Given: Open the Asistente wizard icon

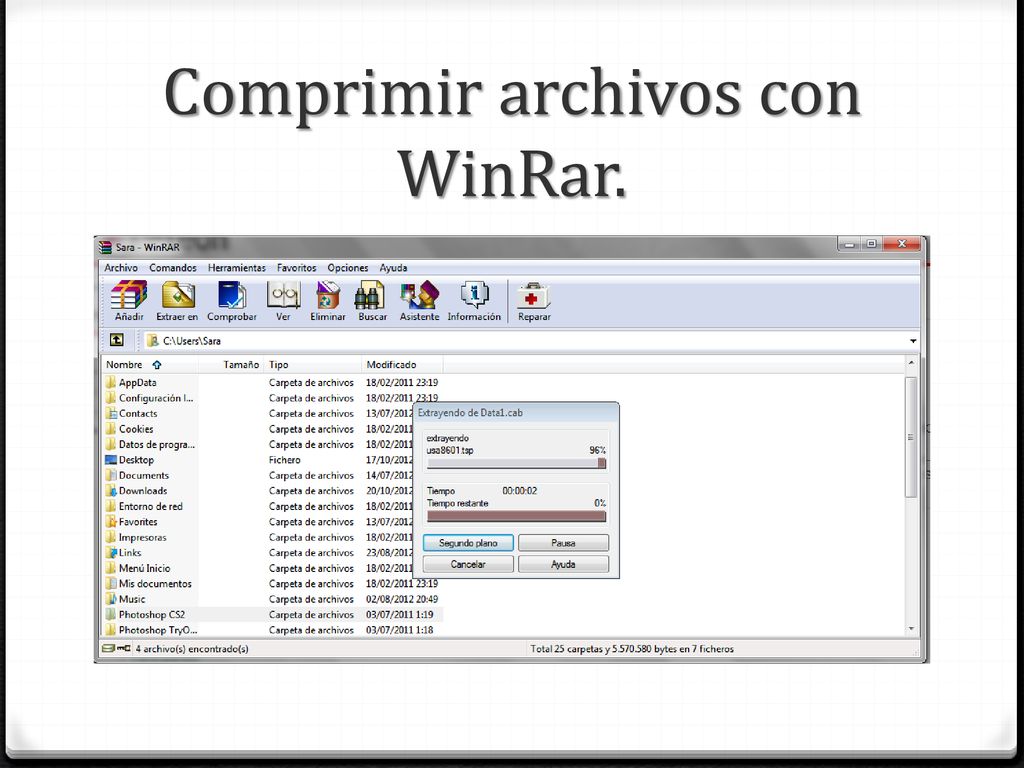Looking at the screenshot, I should pyautogui.click(x=419, y=295).
